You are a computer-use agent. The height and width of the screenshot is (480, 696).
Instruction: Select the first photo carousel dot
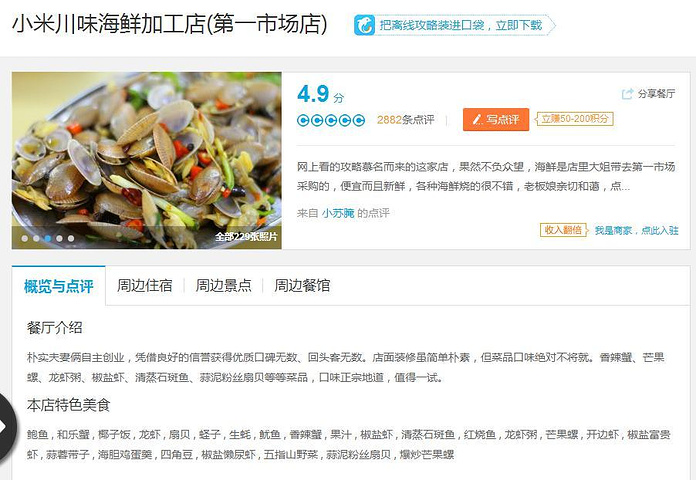(x=25, y=238)
